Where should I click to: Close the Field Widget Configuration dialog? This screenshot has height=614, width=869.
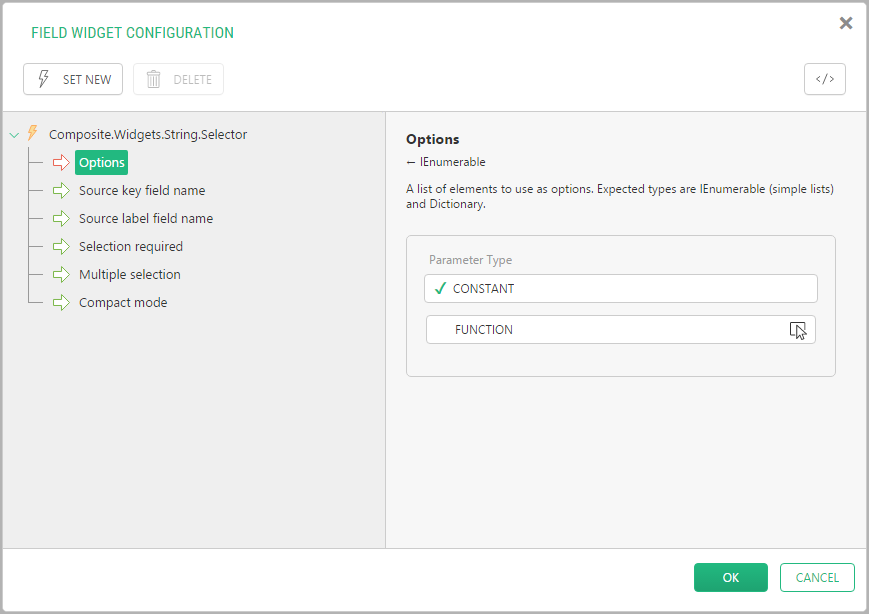point(846,23)
